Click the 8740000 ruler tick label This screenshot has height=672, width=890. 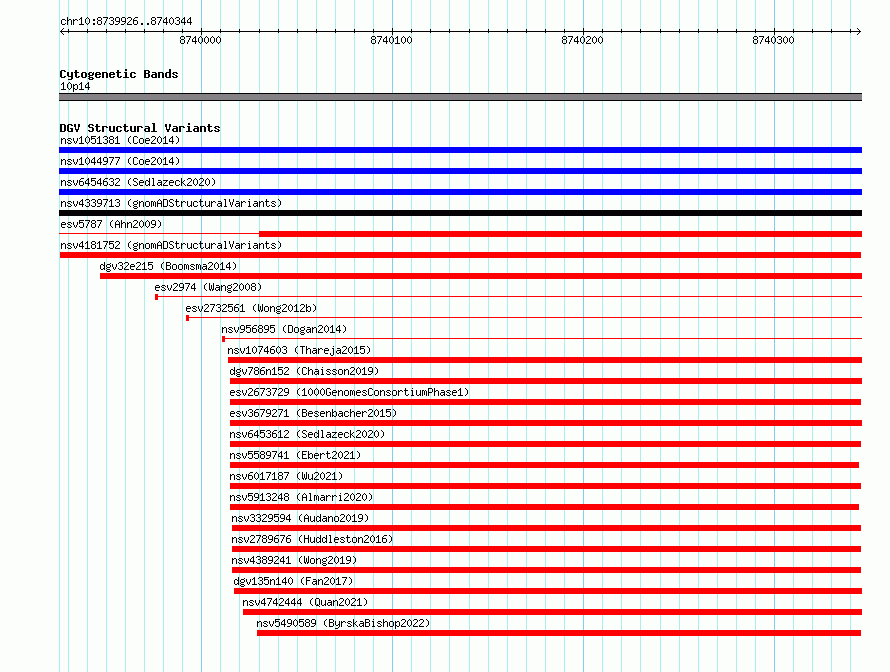point(200,40)
